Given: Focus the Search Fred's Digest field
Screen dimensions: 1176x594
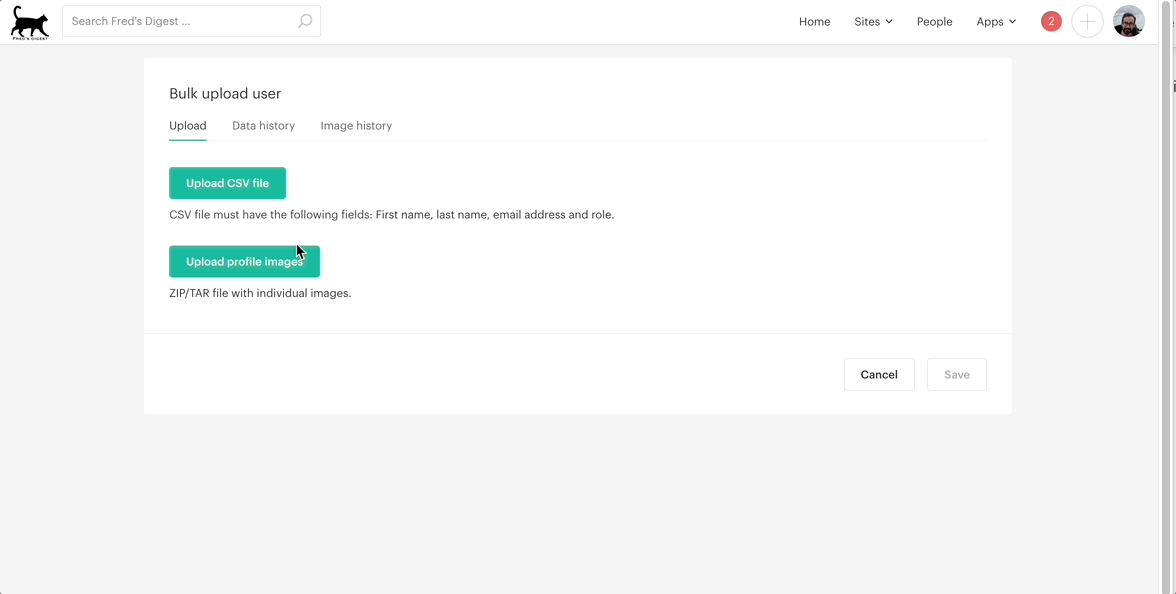Looking at the screenshot, I should (180, 21).
